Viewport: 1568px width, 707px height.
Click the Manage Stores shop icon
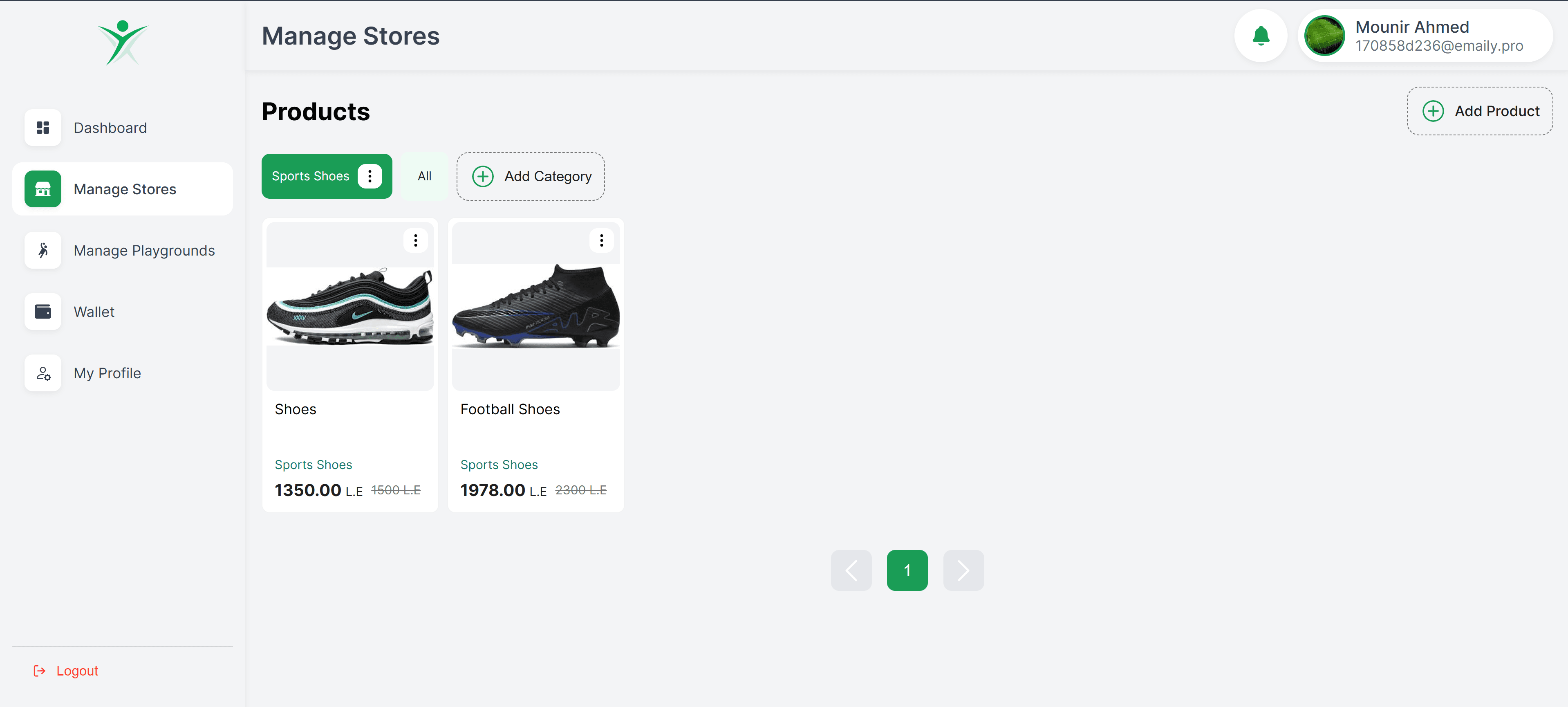tap(43, 189)
